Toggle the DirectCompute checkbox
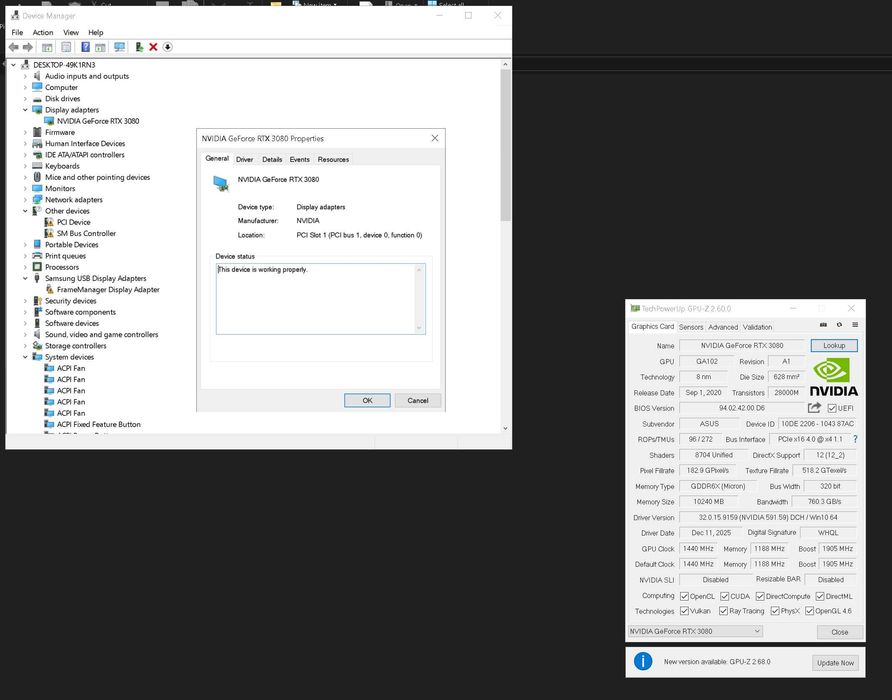This screenshot has width=892, height=700. (760, 596)
